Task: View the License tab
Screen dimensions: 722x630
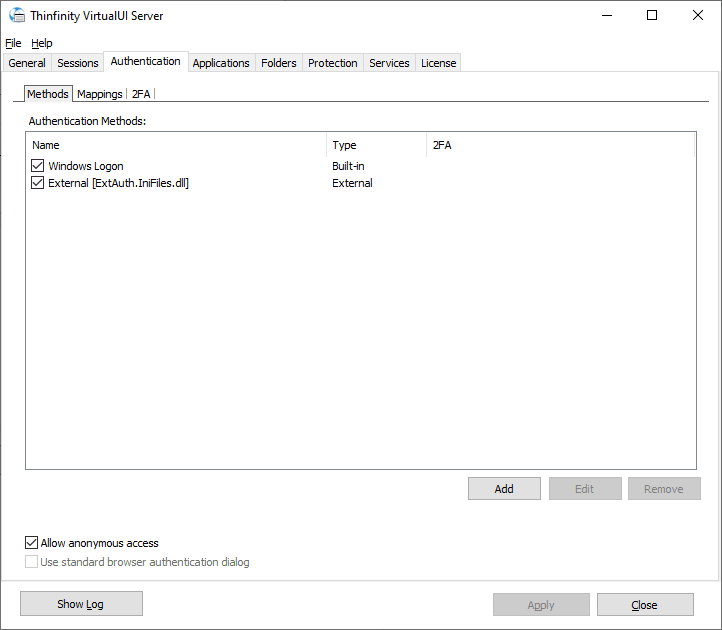Action: pyautogui.click(x=438, y=63)
